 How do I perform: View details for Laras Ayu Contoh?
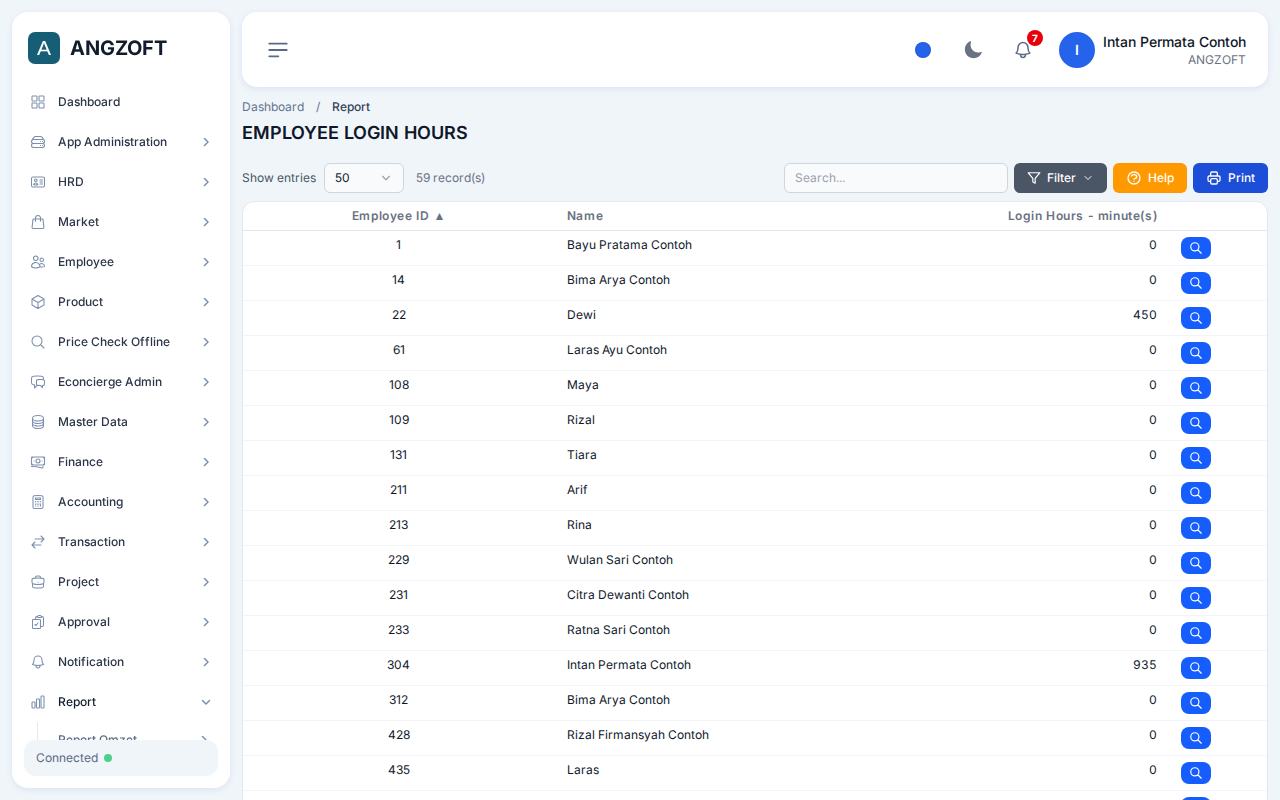point(1196,353)
